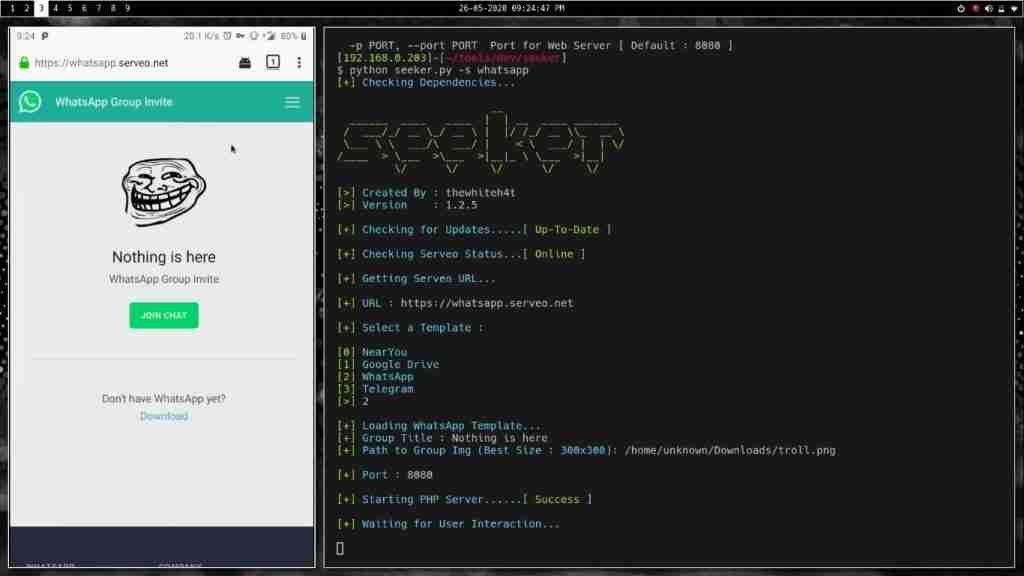Viewport: 1024px width, 576px height.
Task: Click the WhatsApp Group Invite header title
Action: [x=114, y=102]
